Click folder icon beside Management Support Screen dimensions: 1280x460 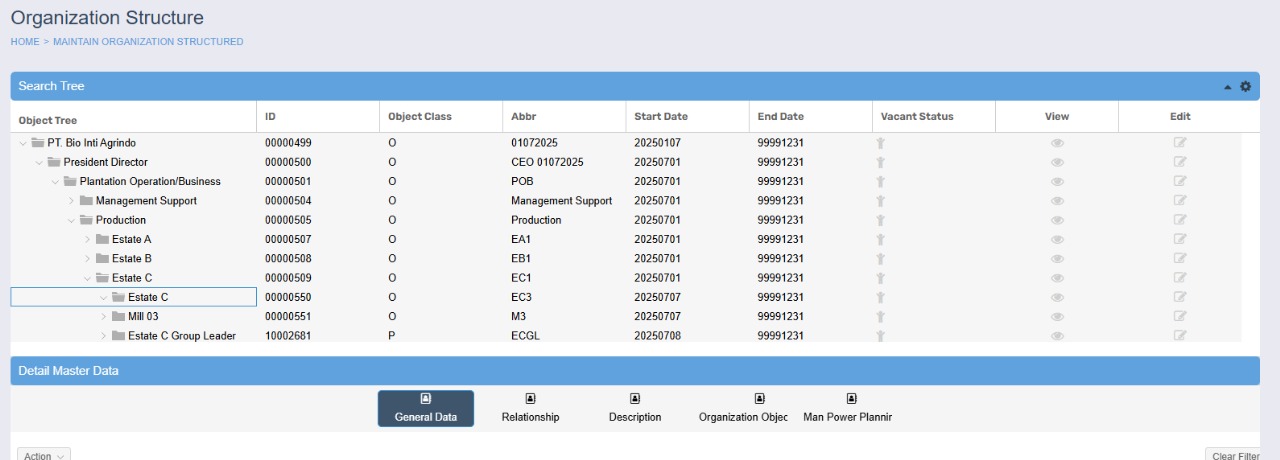86,201
